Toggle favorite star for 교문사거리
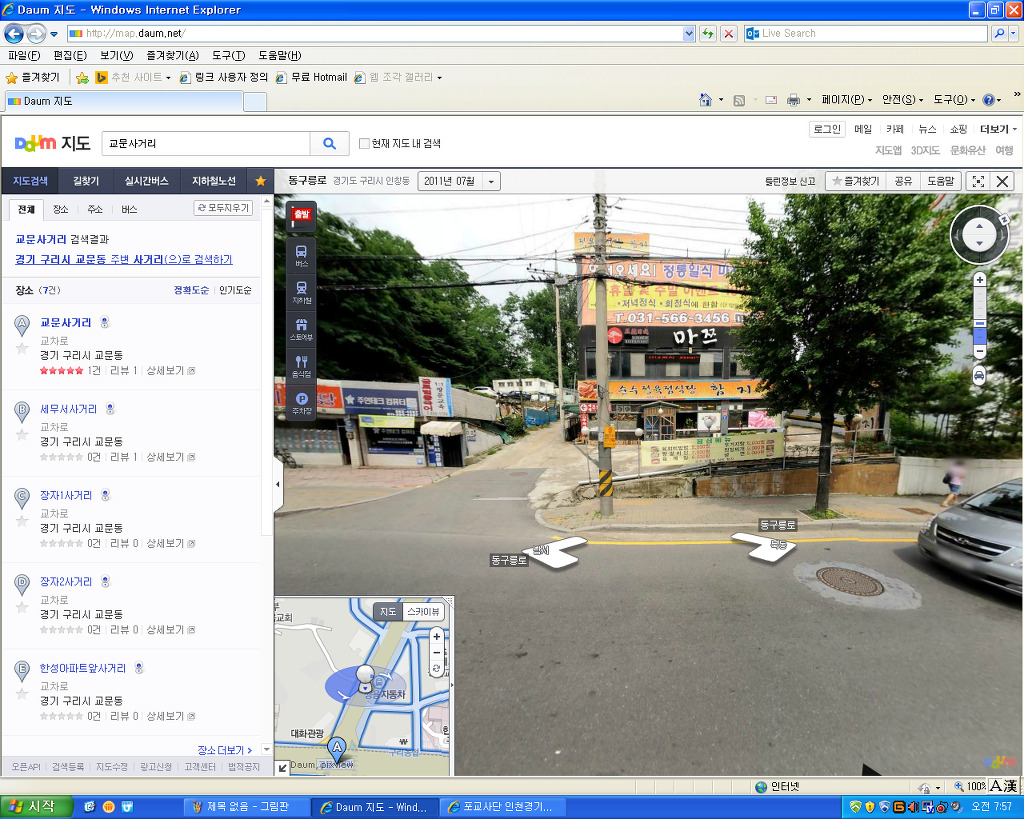Image resolution: width=1024 pixels, height=819 pixels. (x=22, y=349)
